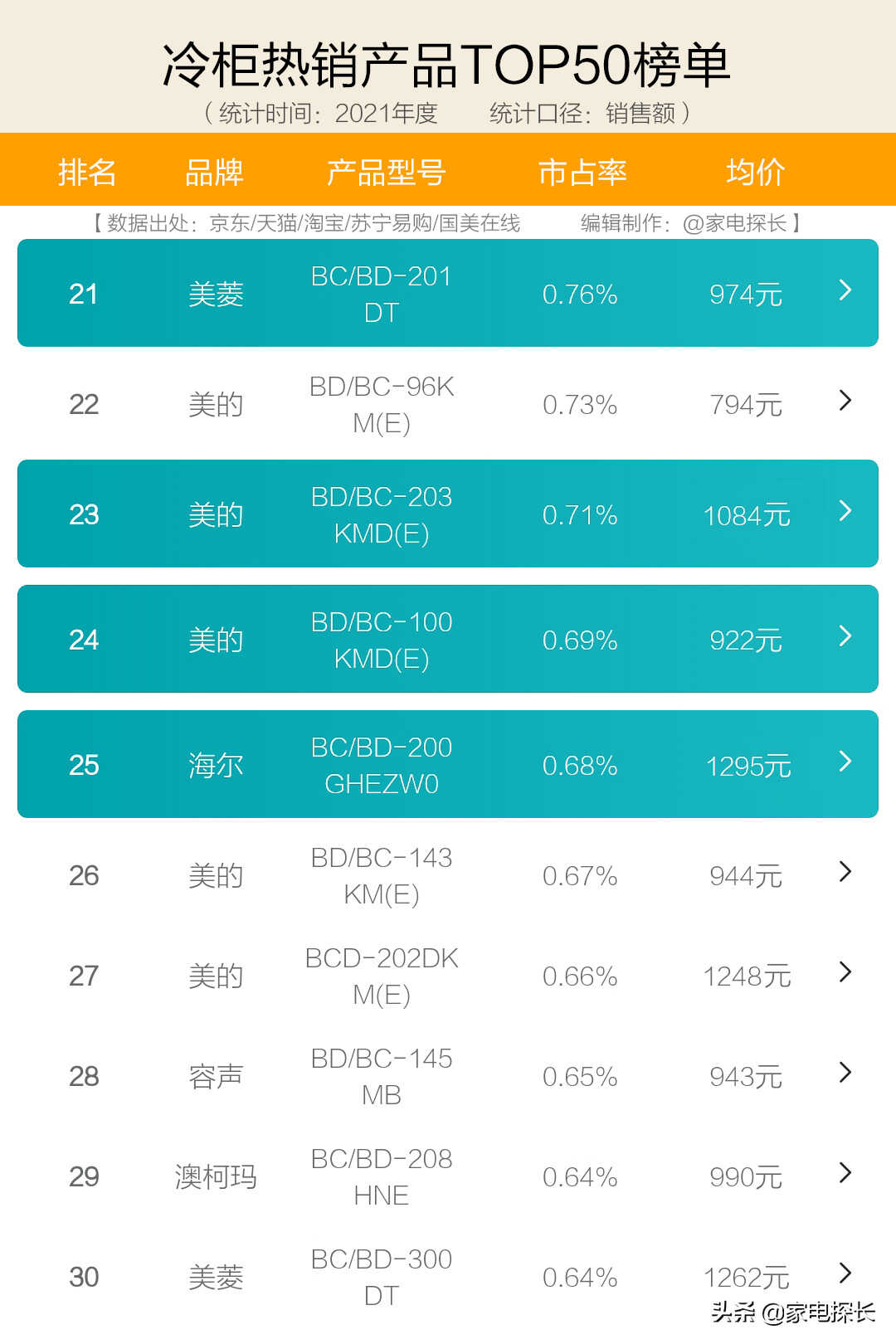Click the BCD-202DKM(E) model text
896x1344 pixels.
click(x=382, y=976)
